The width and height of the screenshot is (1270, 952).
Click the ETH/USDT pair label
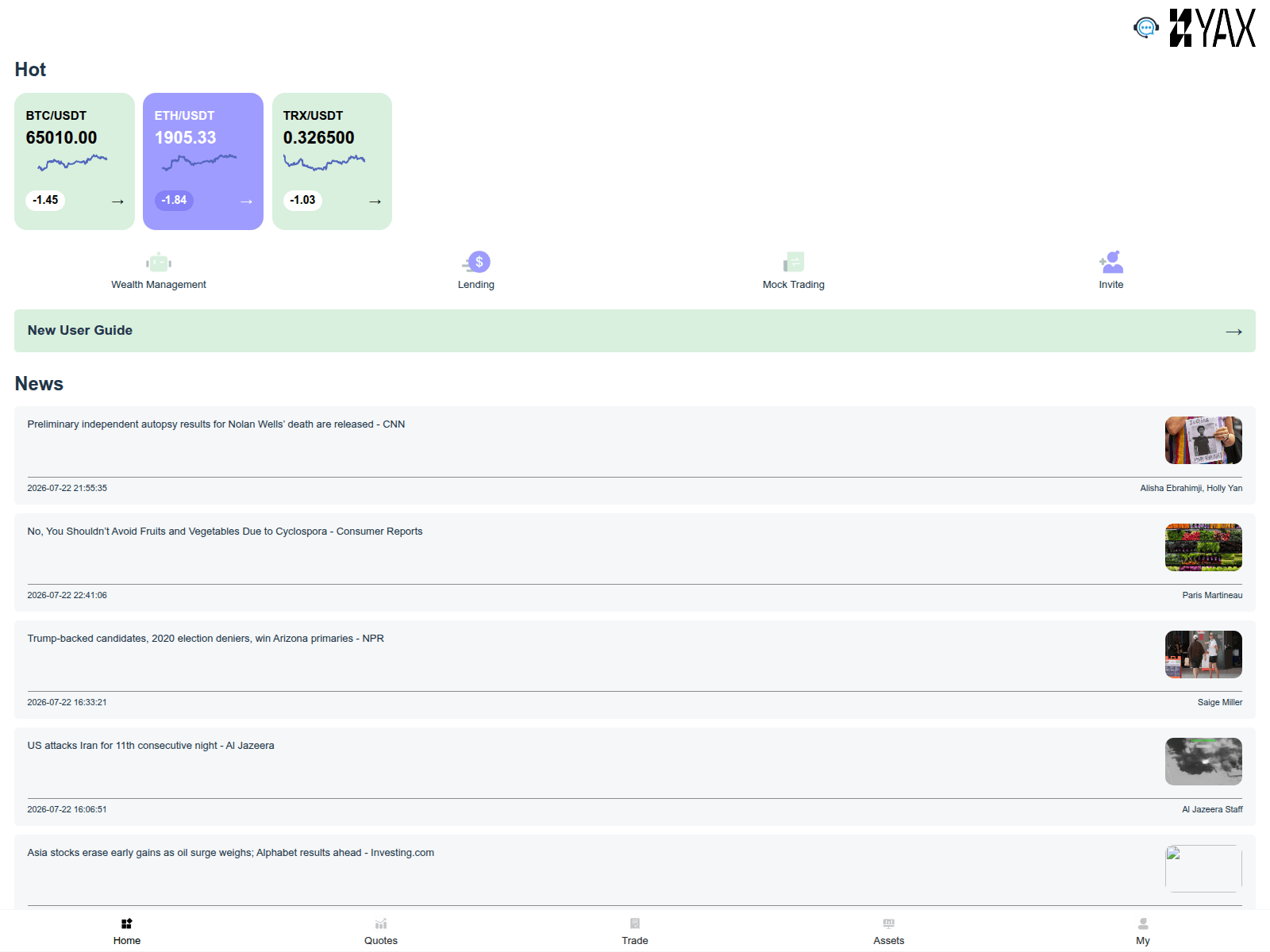[184, 116]
